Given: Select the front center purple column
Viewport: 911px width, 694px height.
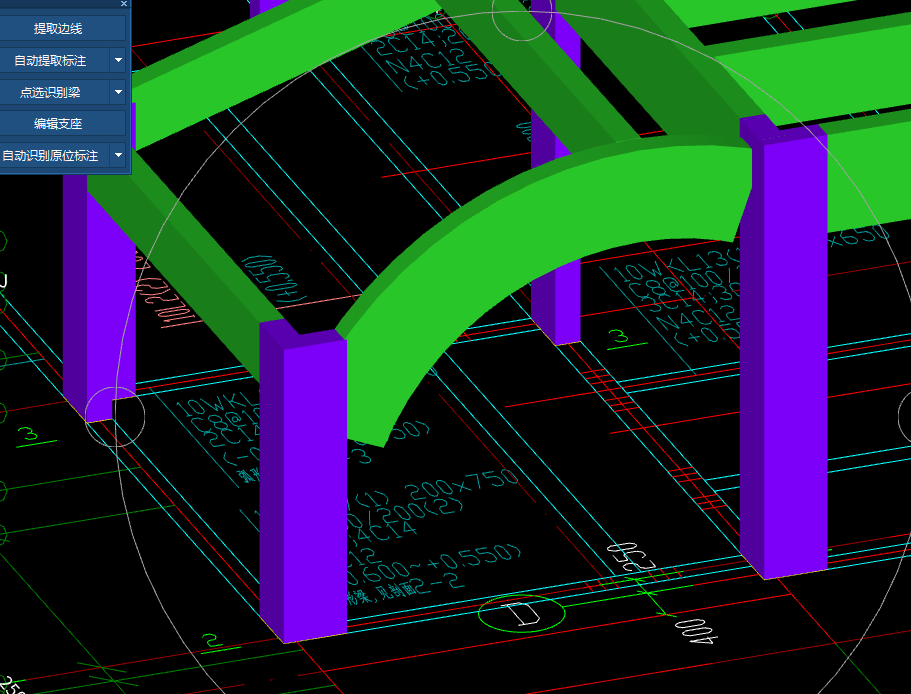Looking at the screenshot, I should pos(303,482).
